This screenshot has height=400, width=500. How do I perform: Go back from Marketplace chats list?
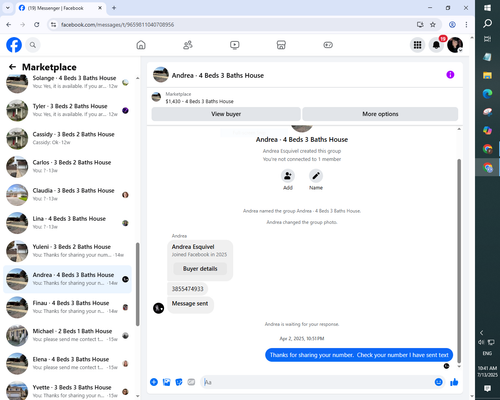[x=12, y=67]
